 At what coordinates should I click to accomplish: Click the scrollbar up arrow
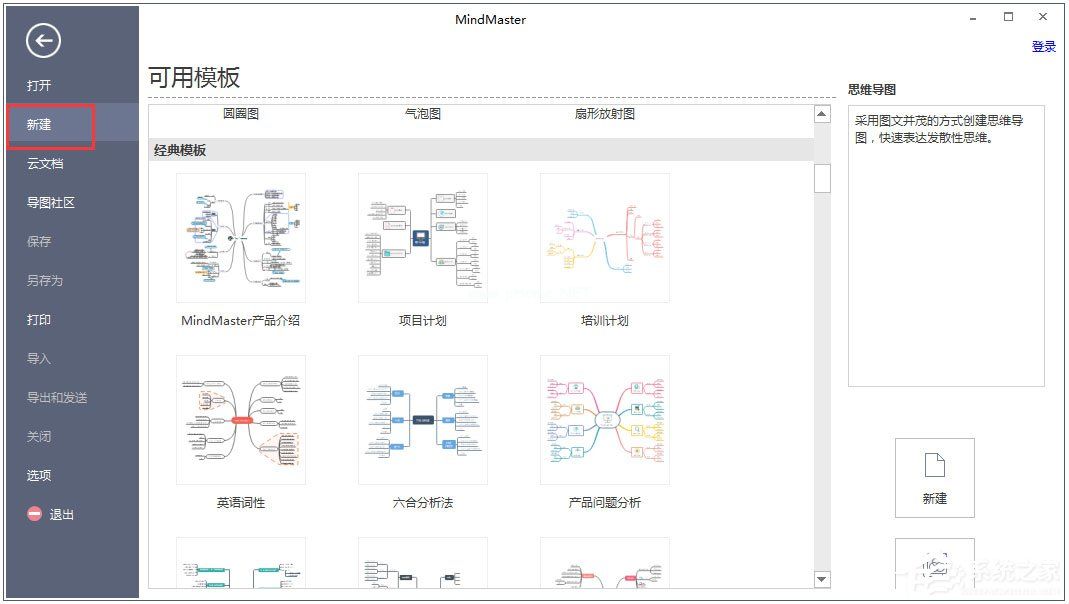(x=822, y=112)
